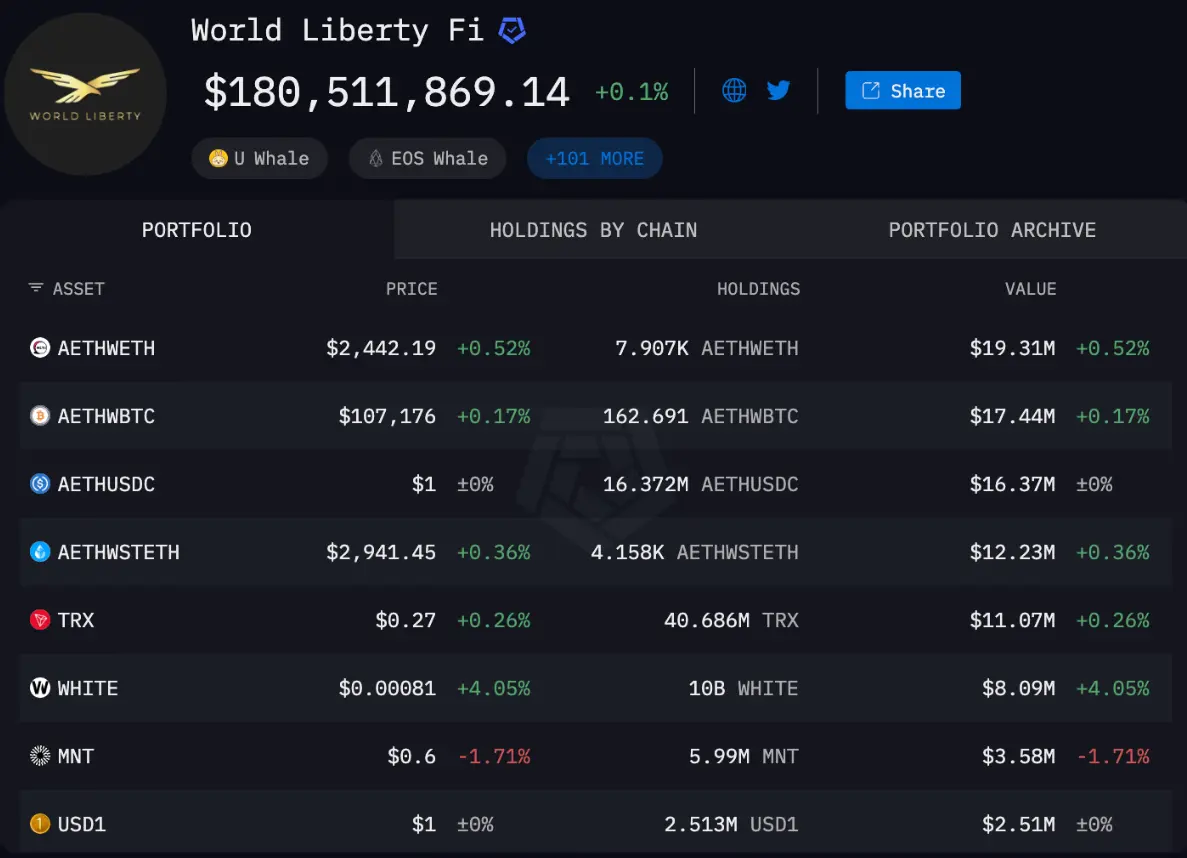Click the AETHWETH token icon

(x=40, y=348)
